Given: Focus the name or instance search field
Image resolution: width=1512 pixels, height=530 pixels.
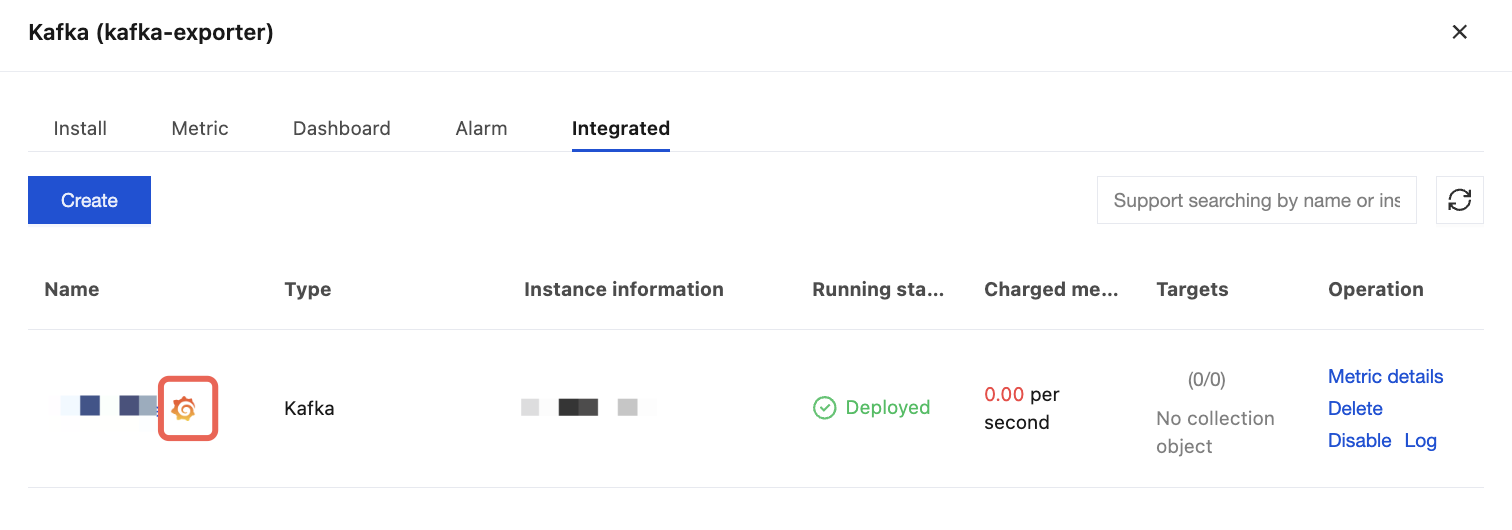Looking at the screenshot, I should [x=1256, y=200].
